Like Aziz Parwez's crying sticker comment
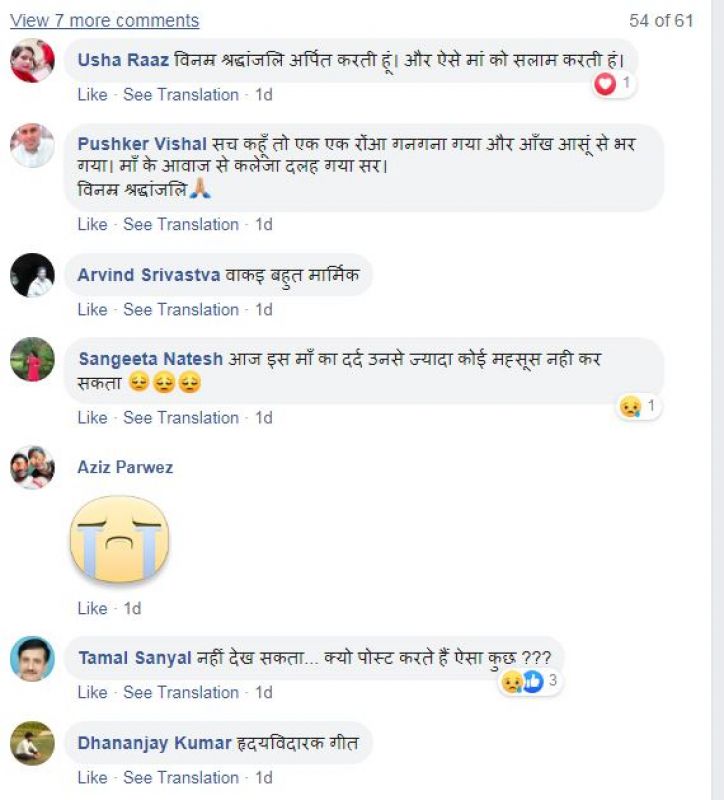Viewport: 724px width, 800px height. pyautogui.click(x=92, y=608)
